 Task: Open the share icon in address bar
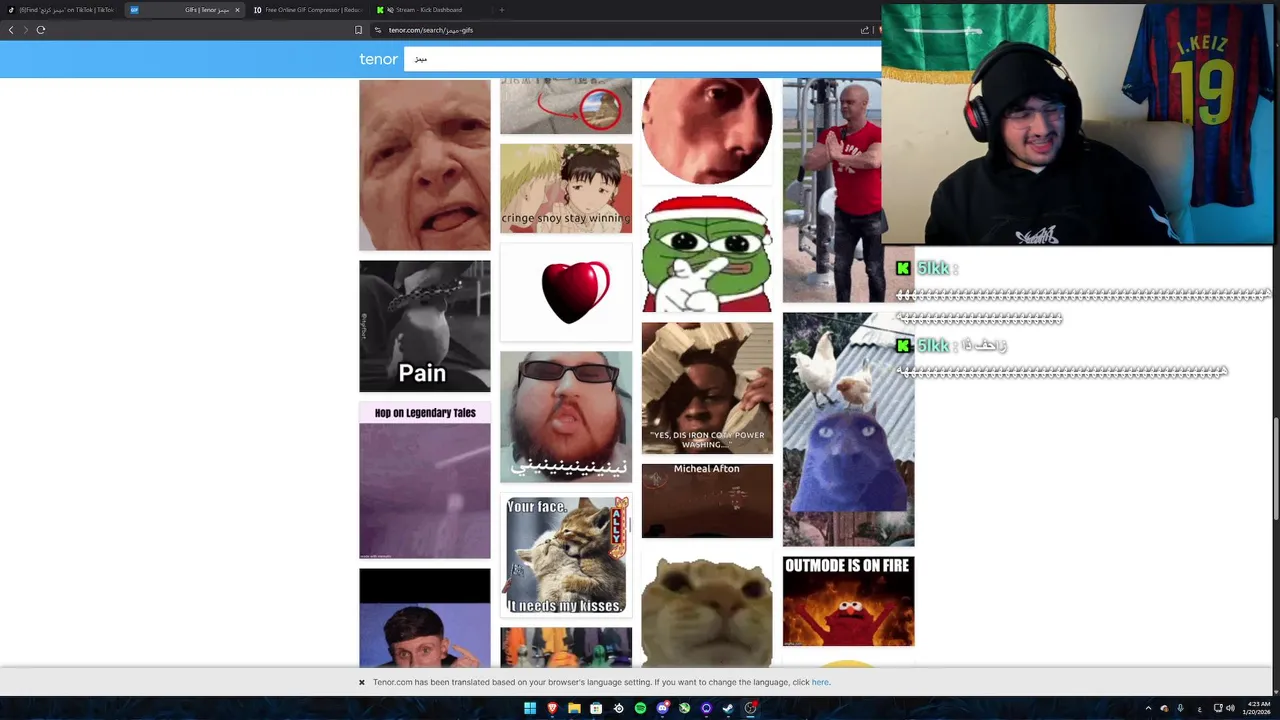[x=865, y=30]
